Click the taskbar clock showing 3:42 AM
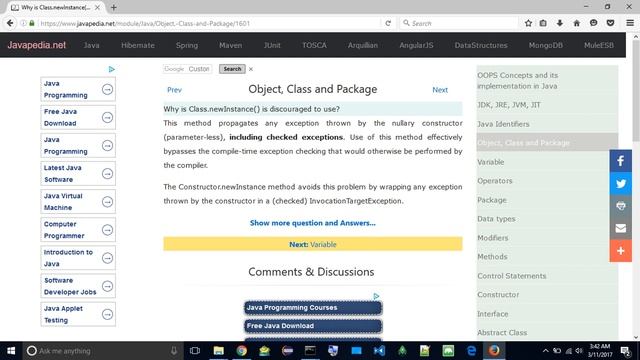640x360 pixels. (x=600, y=351)
